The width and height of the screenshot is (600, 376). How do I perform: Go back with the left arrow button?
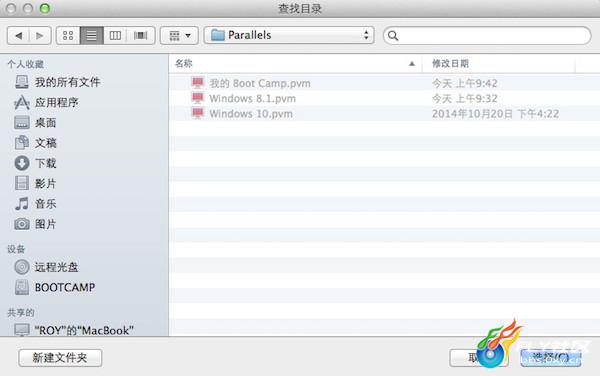point(18,36)
